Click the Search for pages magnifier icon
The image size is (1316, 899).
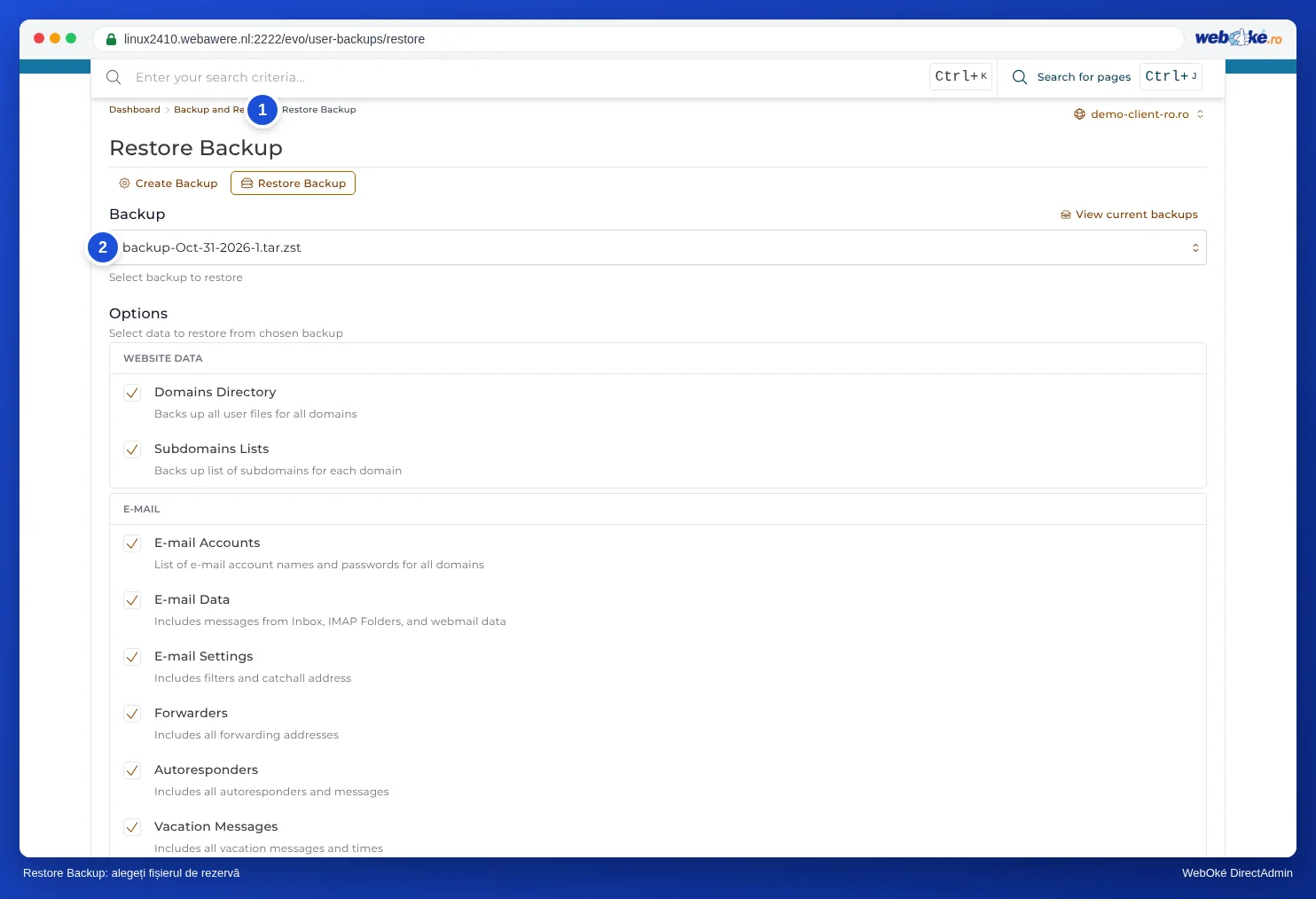coord(1020,77)
